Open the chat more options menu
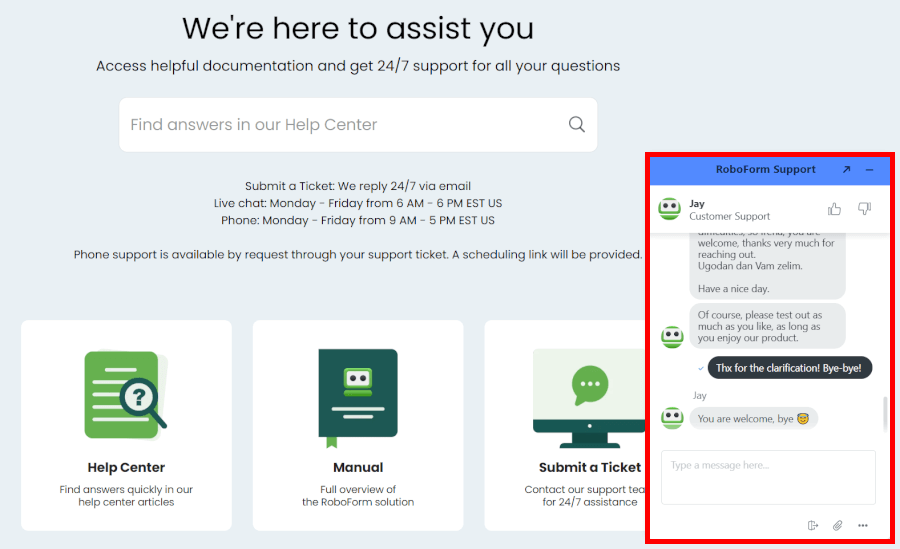The height and width of the screenshot is (549, 900). coord(863,525)
